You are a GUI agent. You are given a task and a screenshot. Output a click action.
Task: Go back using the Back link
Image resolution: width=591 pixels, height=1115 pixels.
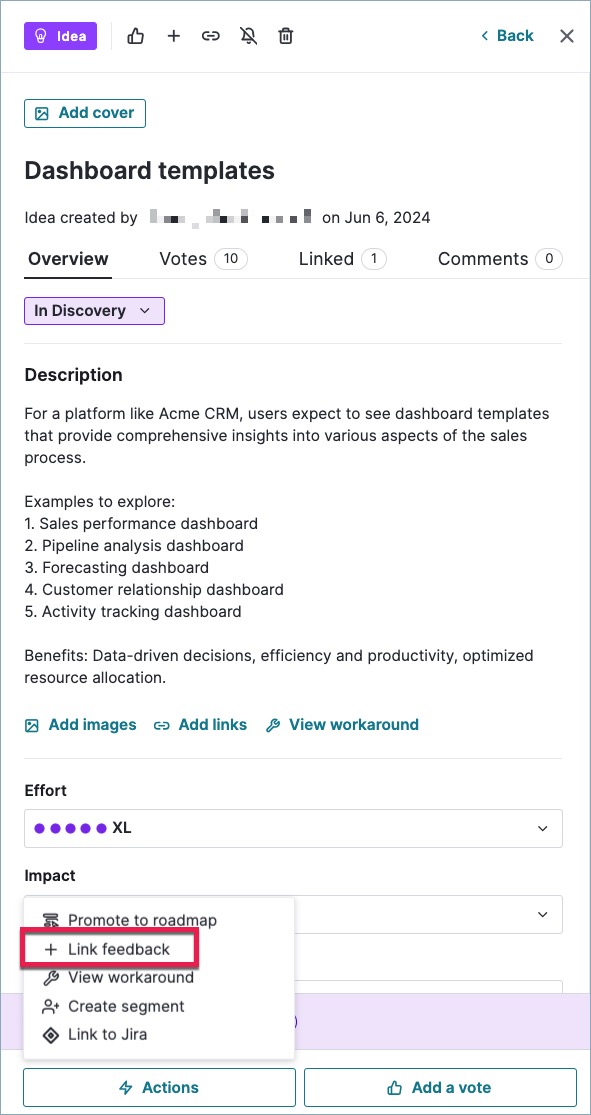507,36
